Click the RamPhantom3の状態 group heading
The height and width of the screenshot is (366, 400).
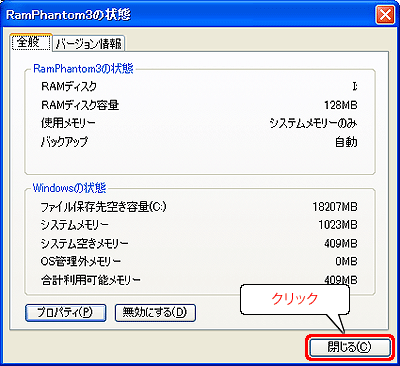coord(83,69)
